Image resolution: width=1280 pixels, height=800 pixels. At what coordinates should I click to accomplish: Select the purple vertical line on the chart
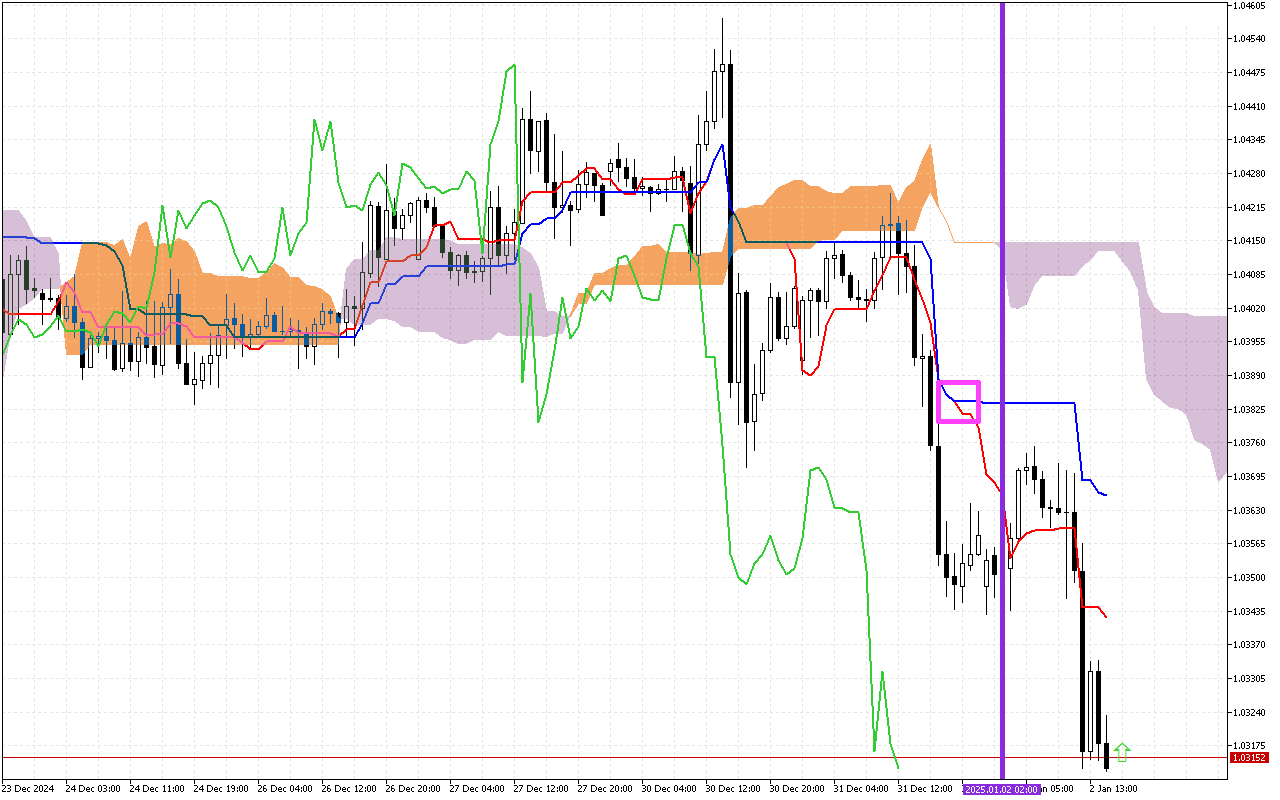[x=1002, y=391]
